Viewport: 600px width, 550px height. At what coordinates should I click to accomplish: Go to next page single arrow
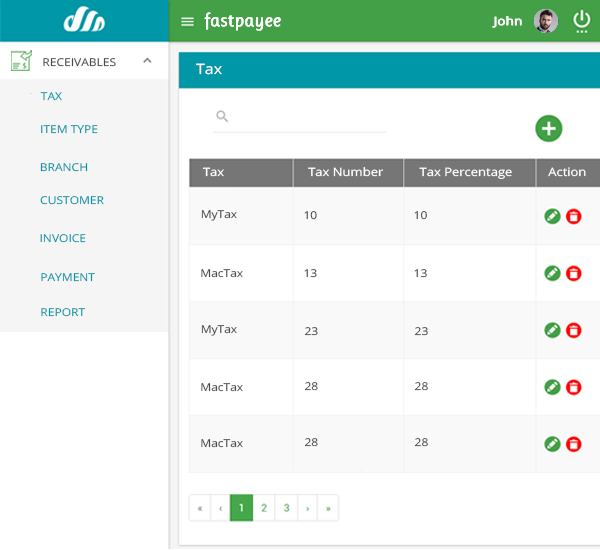(x=307, y=508)
